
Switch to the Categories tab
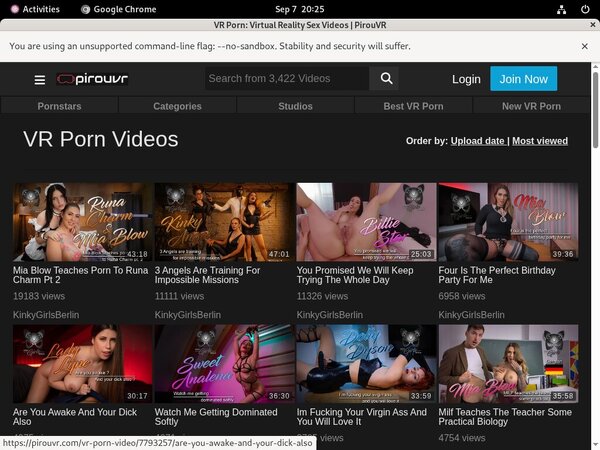pos(177,106)
